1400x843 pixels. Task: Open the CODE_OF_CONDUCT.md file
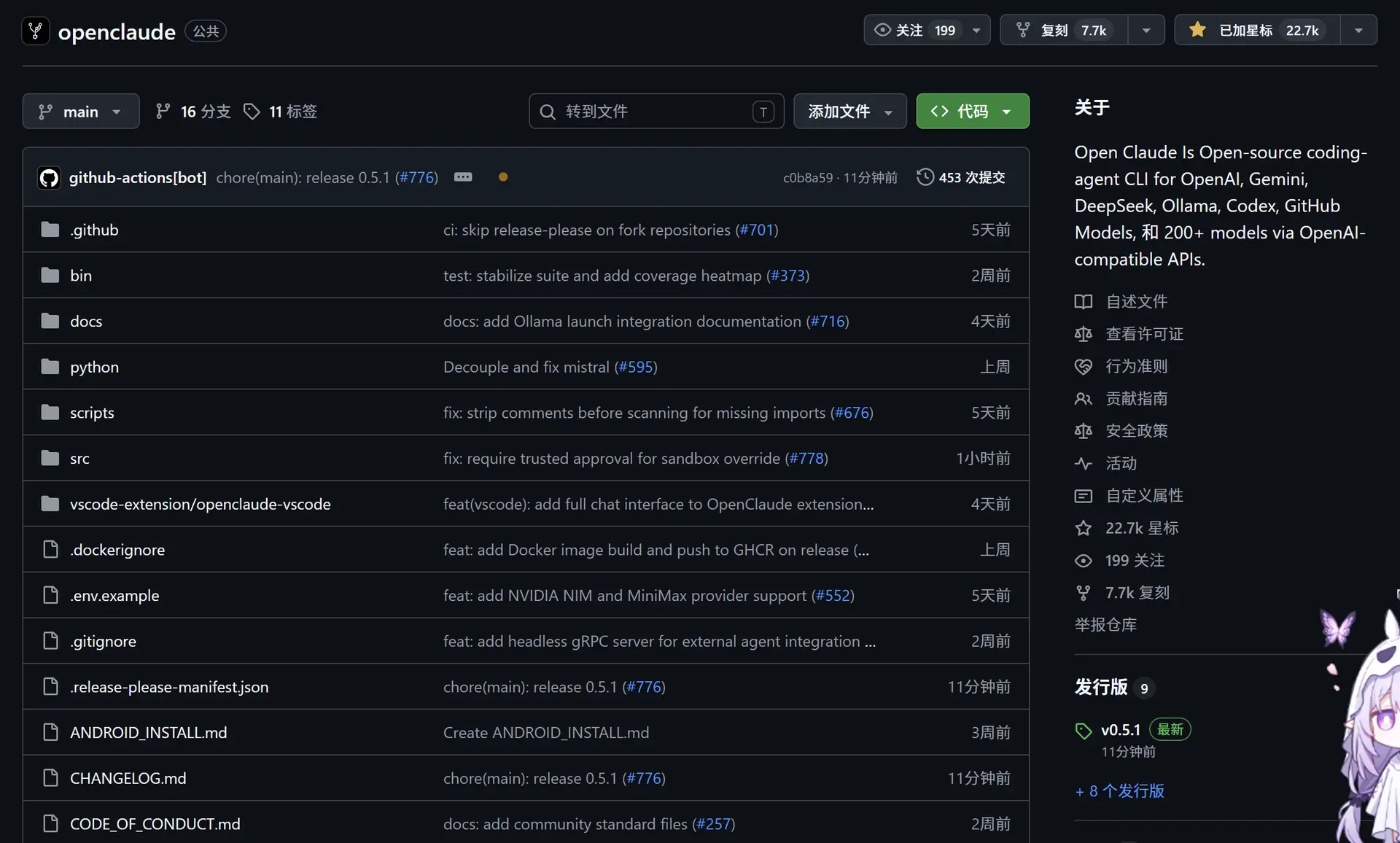pyautogui.click(x=155, y=824)
